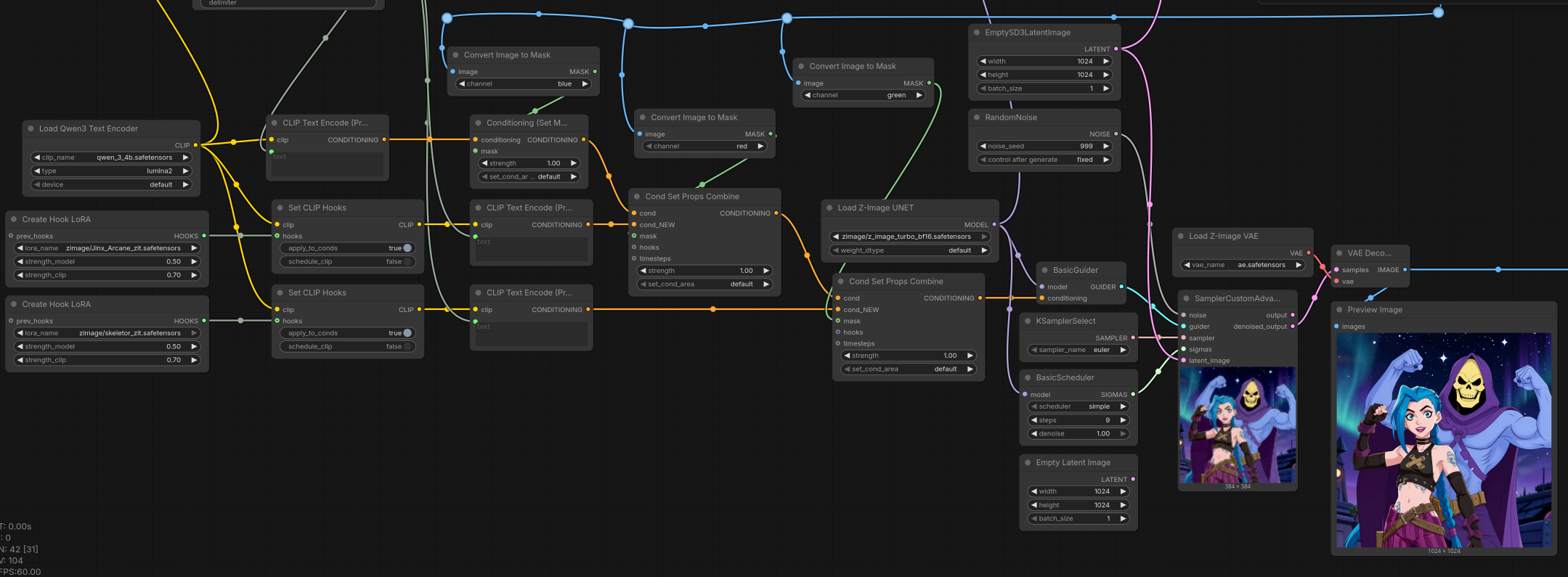Open the scheduler dropdown set to simple
Image resolution: width=1568 pixels, height=577 pixels.
coord(1079,406)
